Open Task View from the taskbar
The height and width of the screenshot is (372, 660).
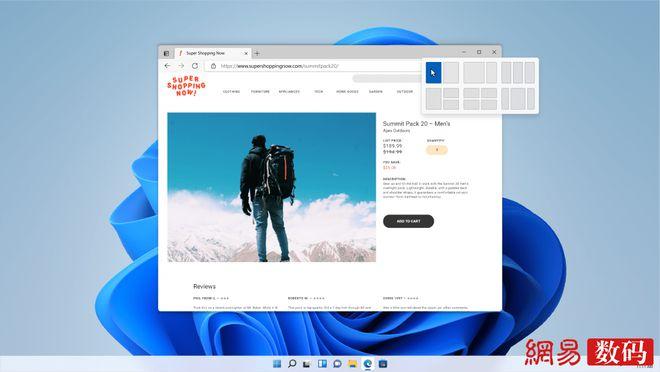coord(307,364)
